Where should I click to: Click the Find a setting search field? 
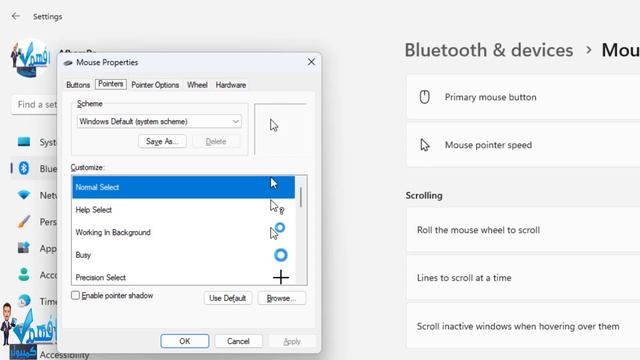(35, 104)
